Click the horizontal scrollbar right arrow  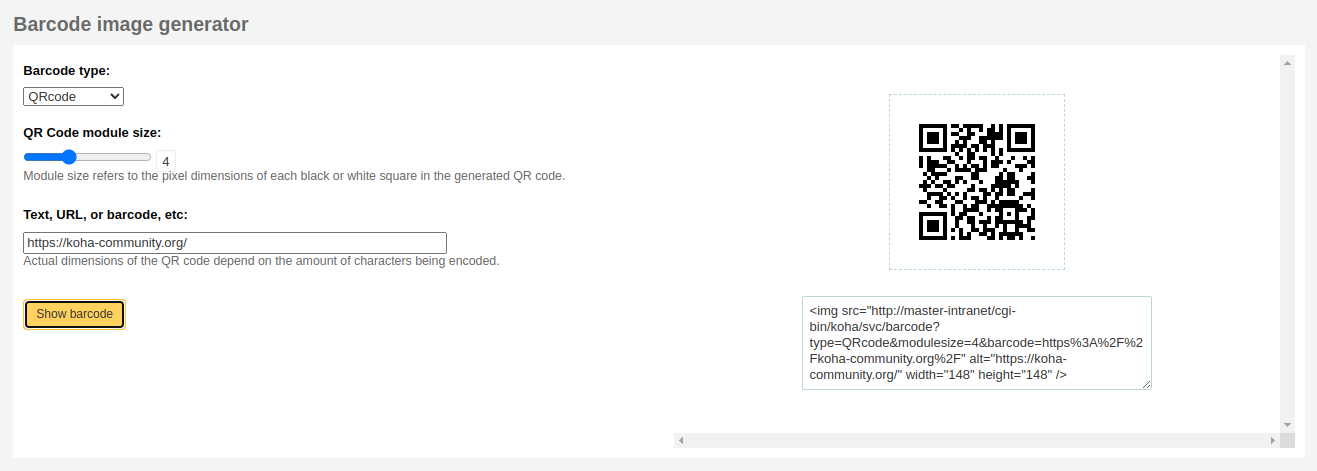pyautogui.click(x=1272, y=440)
